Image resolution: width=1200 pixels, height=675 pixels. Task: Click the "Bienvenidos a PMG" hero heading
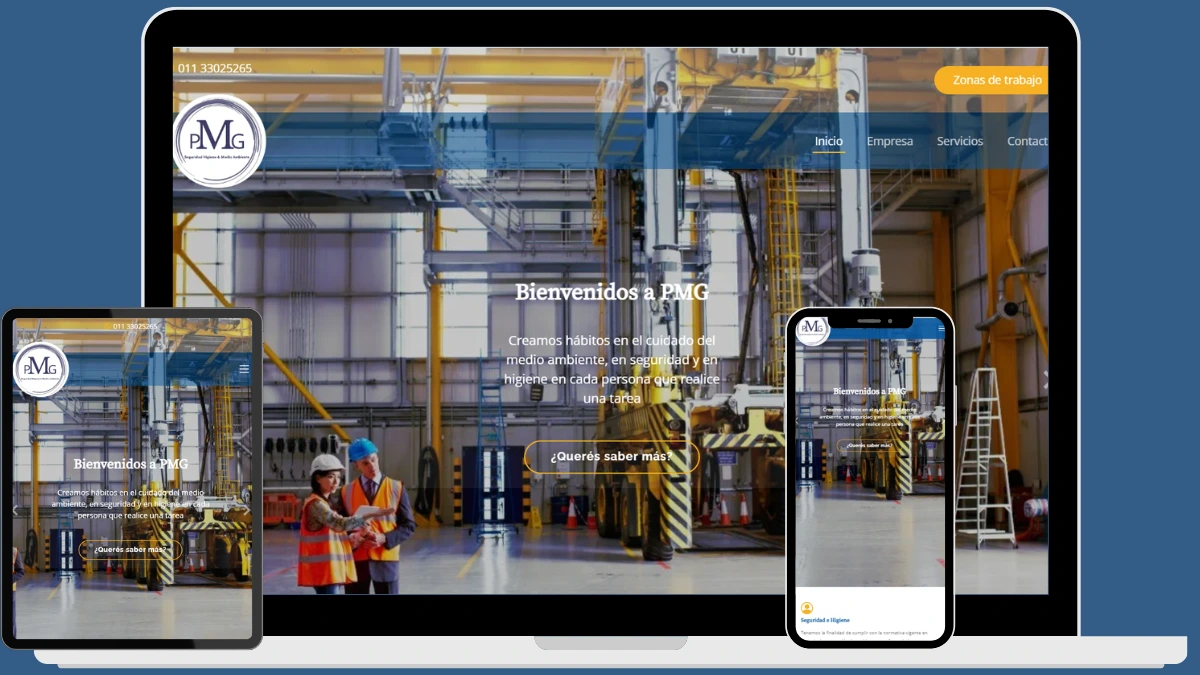coord(611,292)
